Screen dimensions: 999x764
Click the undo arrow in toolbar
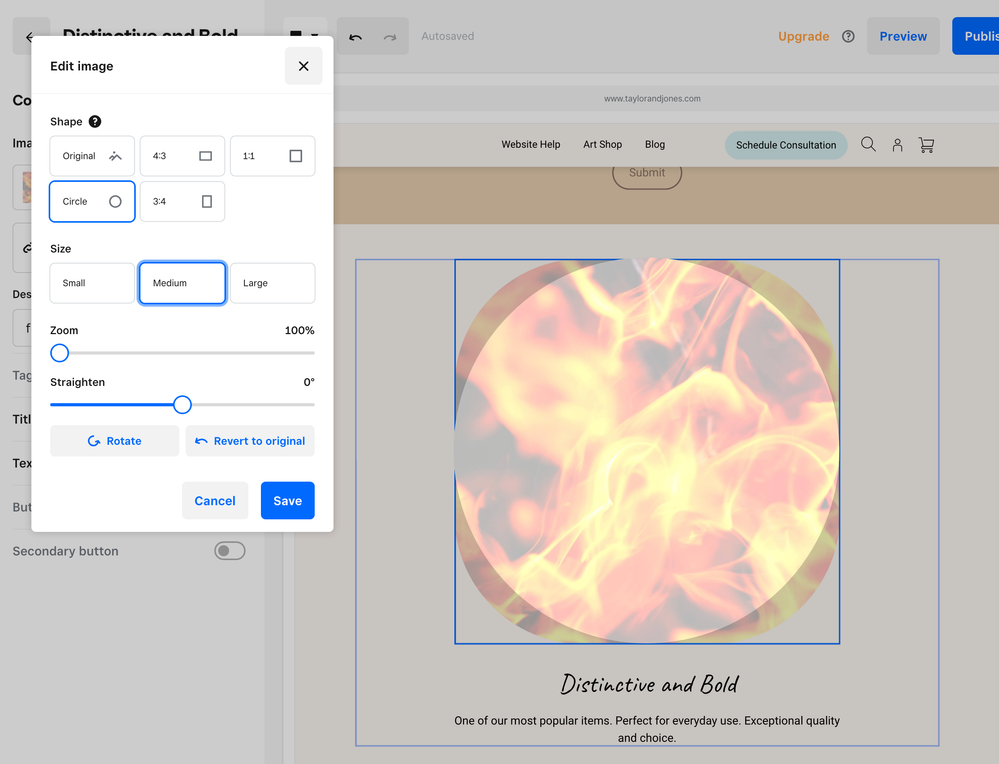(355, 37)
